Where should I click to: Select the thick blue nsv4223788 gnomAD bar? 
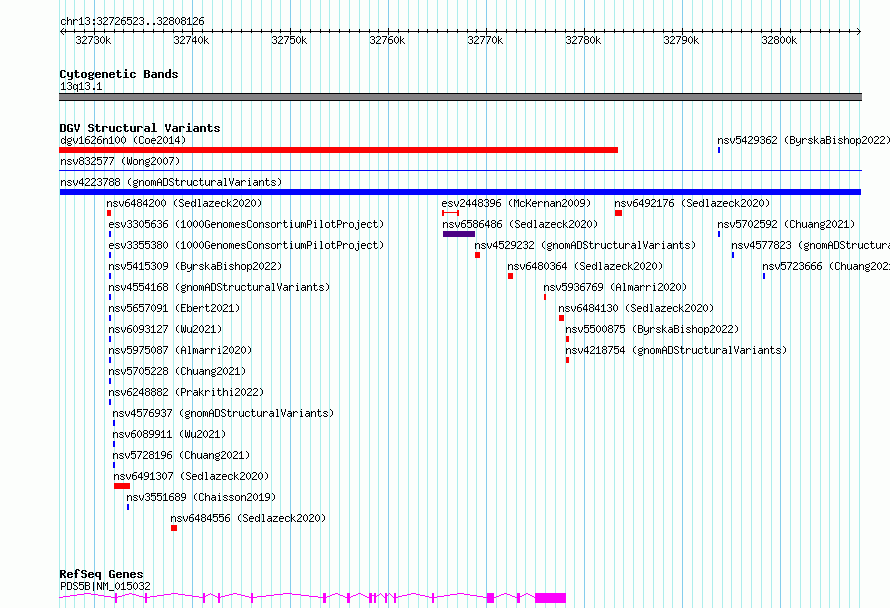pyautogui.click(x=460, y=192)
